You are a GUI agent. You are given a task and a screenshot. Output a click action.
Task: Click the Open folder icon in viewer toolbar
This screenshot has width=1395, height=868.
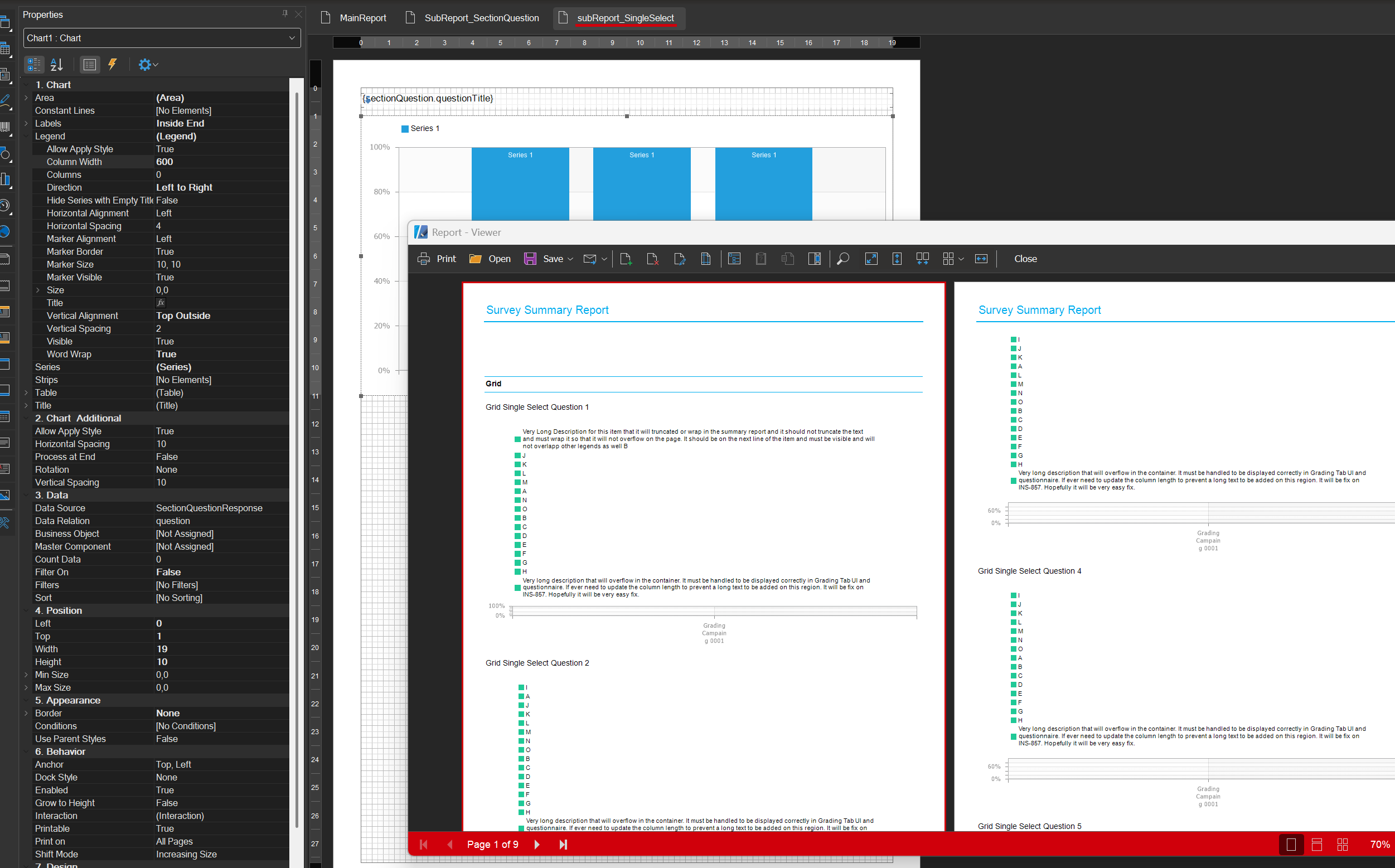[x=476, y=259]
